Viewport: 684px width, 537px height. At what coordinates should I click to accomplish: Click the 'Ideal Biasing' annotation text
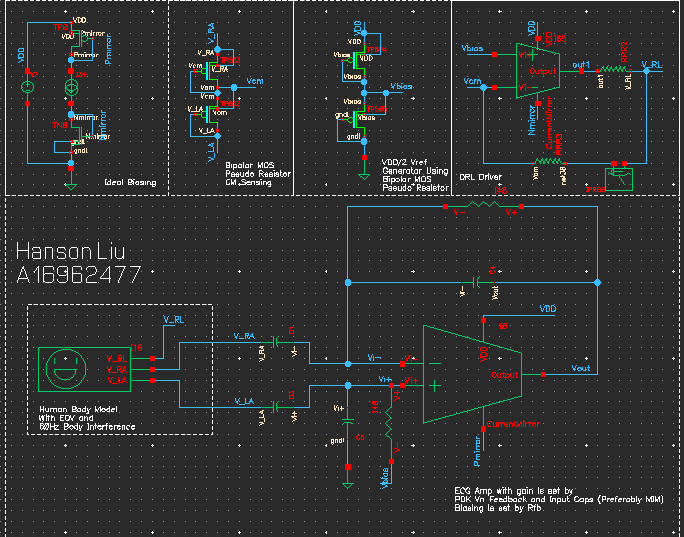pos(130,182)
